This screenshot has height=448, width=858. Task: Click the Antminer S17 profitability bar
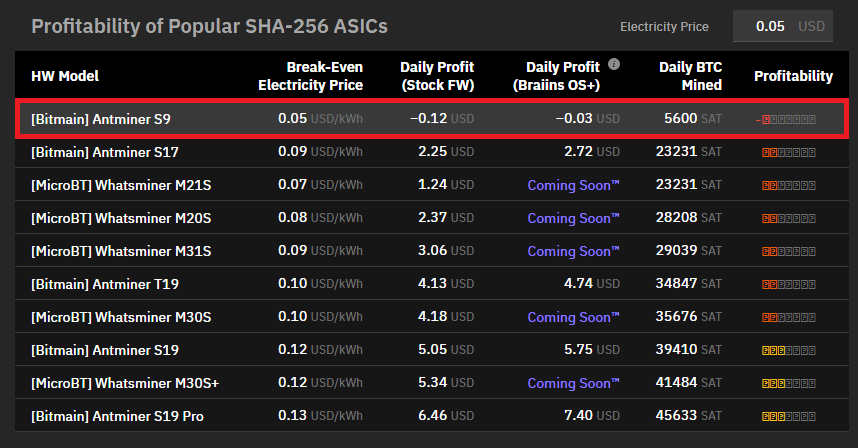pos(789,153)
